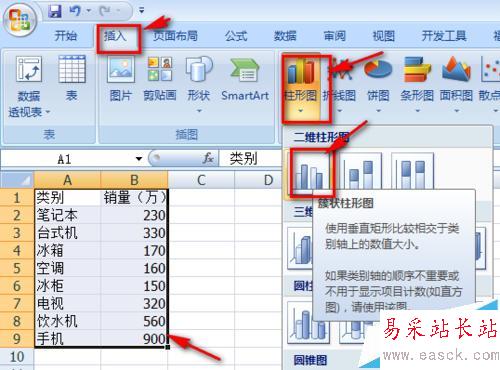Expand the 形状 dropdown arrow
The width and height of the screenshot is (500, 370).
point(199,111)
